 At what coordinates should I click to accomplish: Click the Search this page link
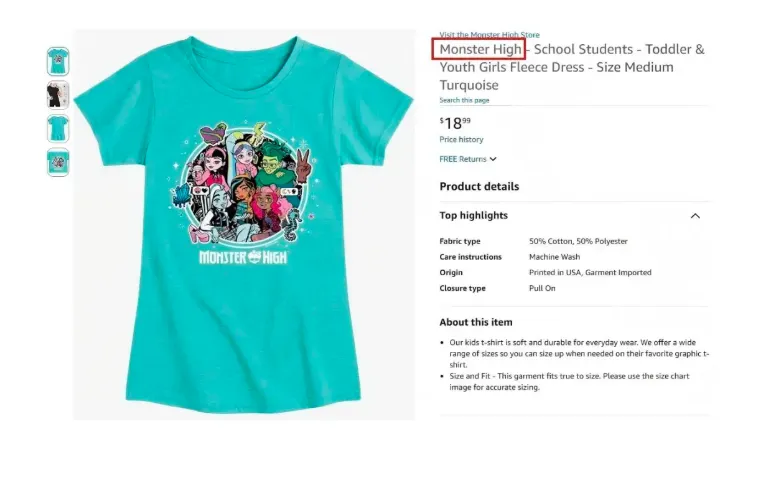tap(464, 100)
